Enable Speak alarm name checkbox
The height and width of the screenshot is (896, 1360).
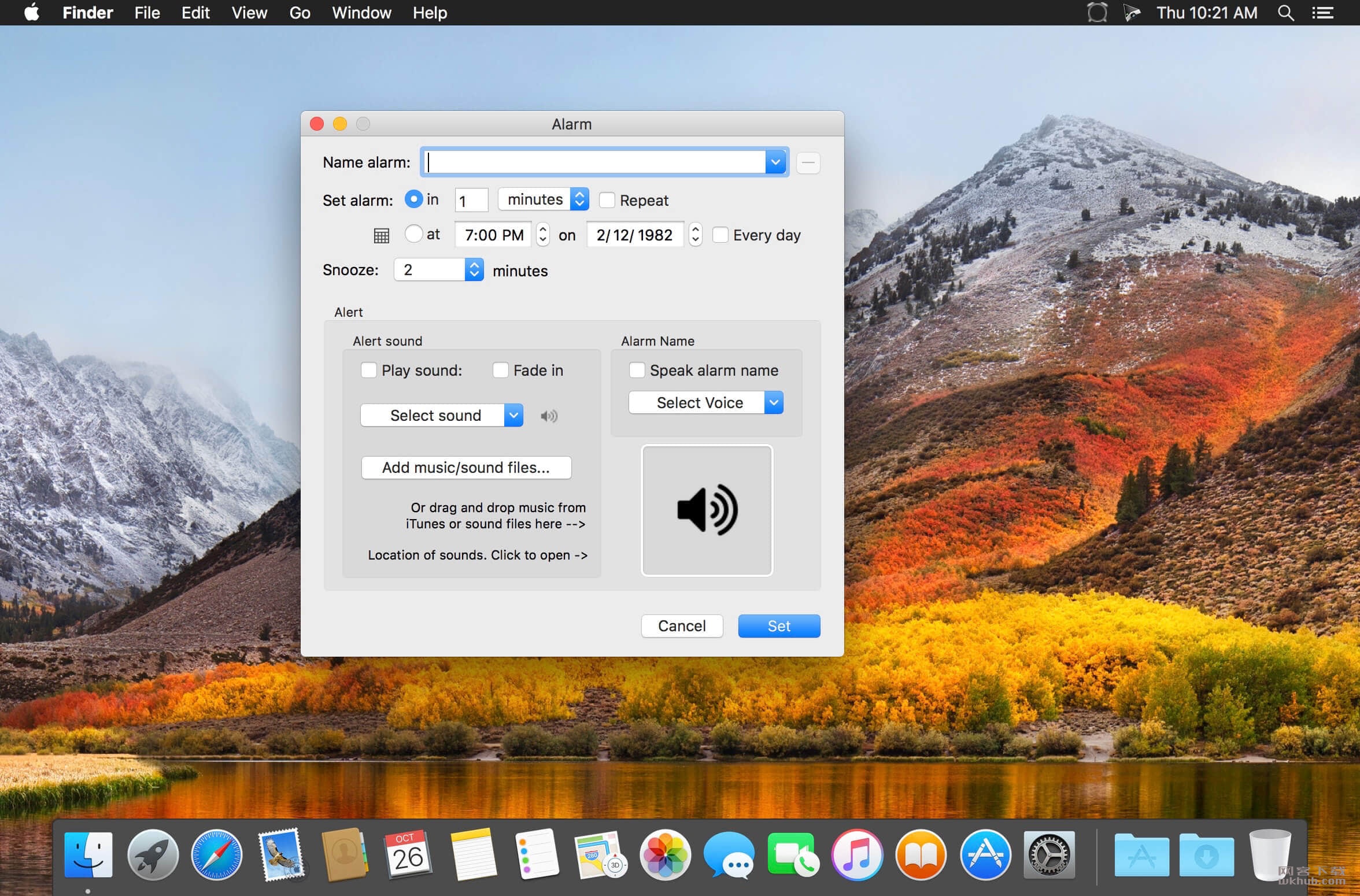(x=637, y=370)
